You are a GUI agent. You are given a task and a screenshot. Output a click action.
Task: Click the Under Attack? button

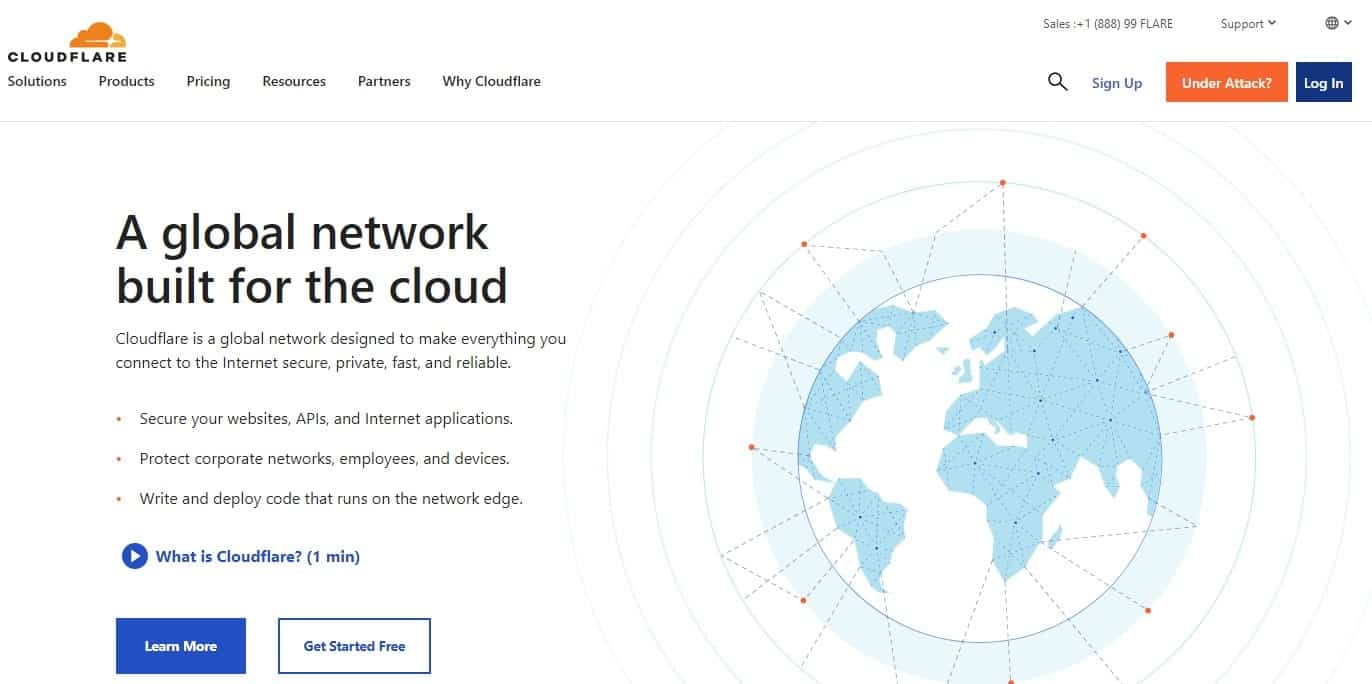[1227, 83]
